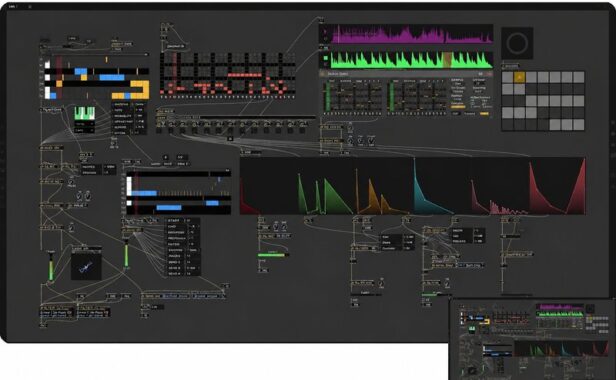
Task: Click the mini-map overview in the bottom-right corner
Action: pyautogui.click(x=532, y=339)
